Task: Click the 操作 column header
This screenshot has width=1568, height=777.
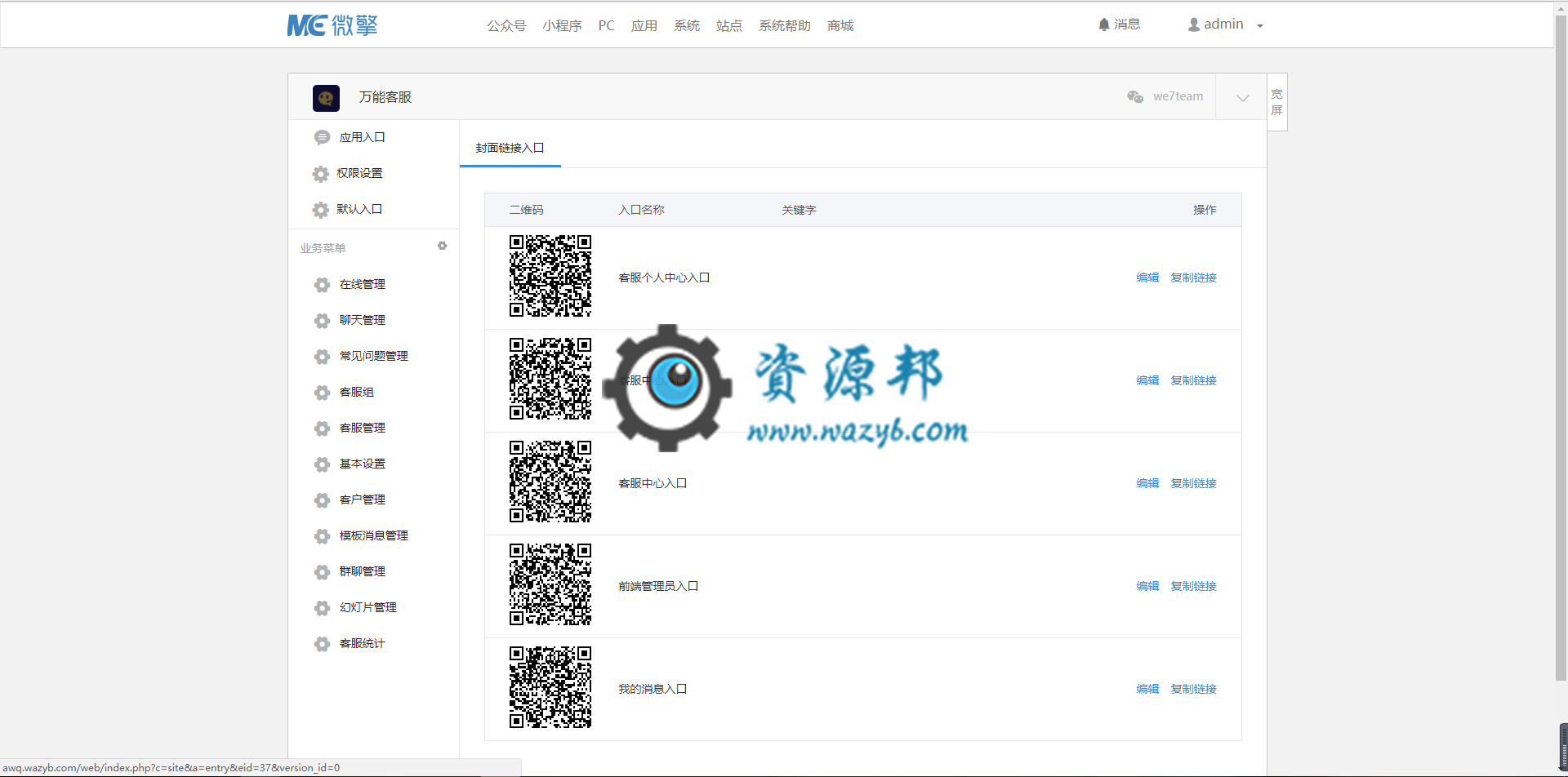Action: (x=1205, y=210)
